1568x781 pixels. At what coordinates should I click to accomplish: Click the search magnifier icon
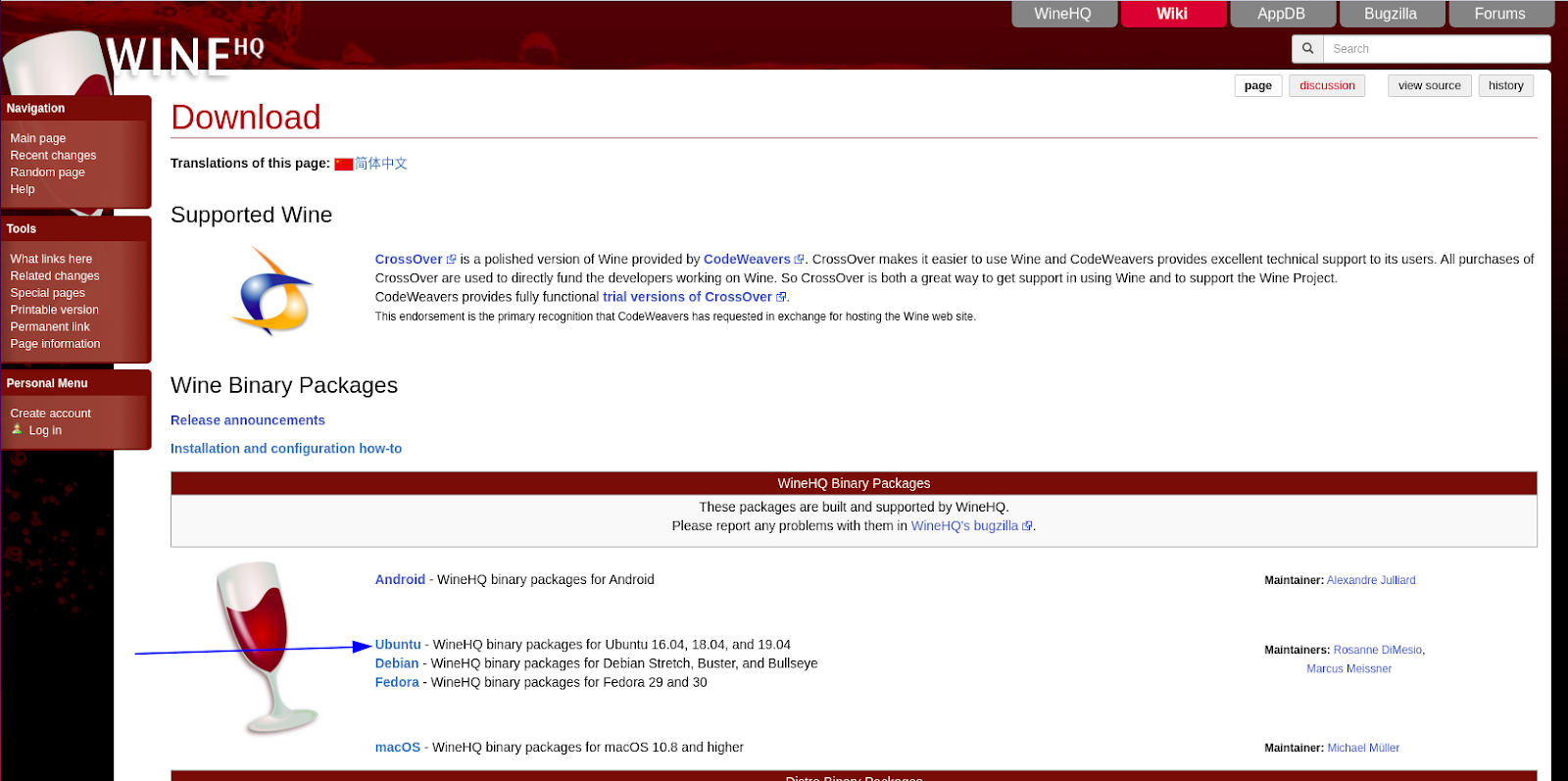(1307, 48)
